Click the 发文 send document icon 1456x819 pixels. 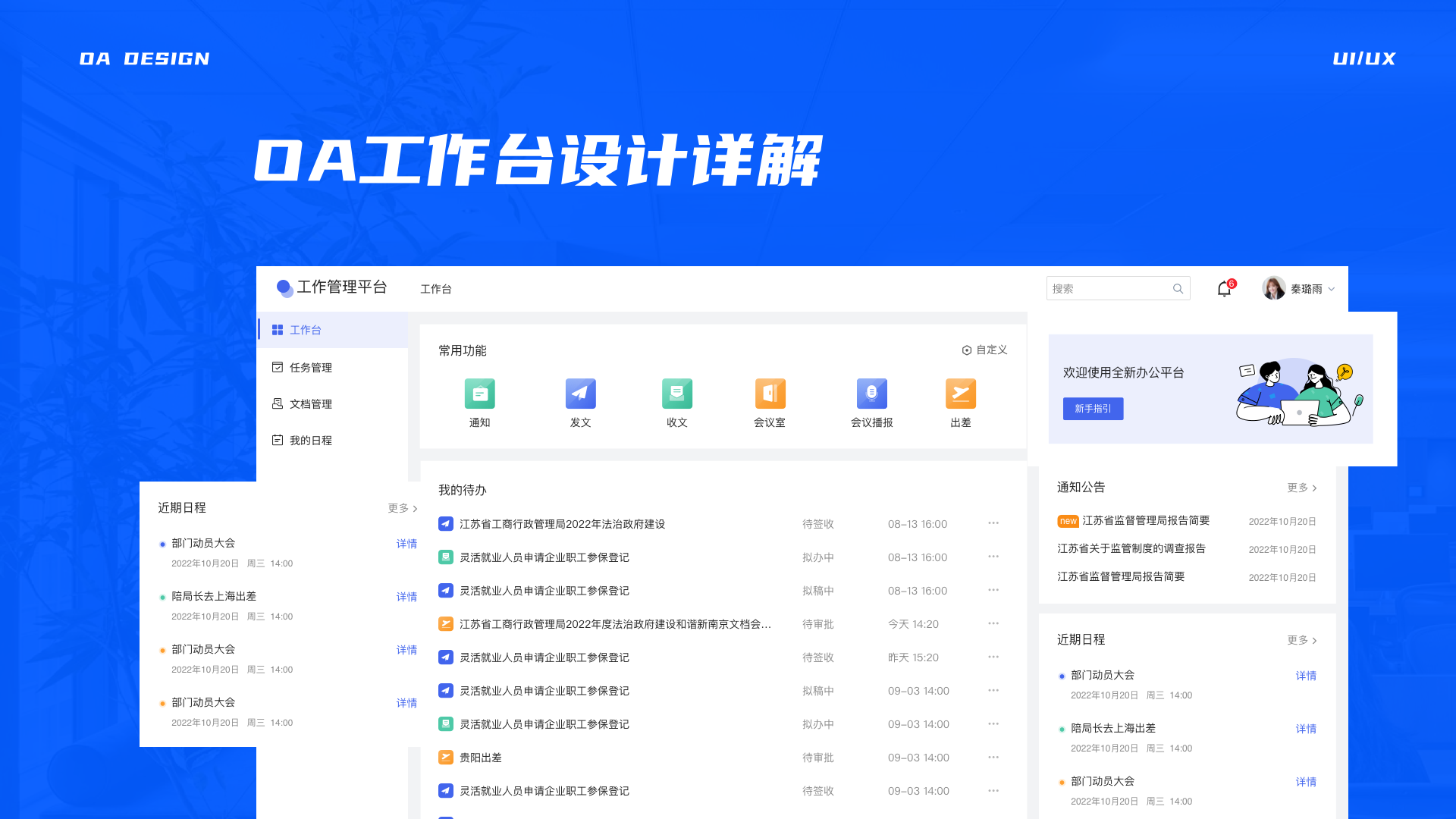tap(580, 394)
